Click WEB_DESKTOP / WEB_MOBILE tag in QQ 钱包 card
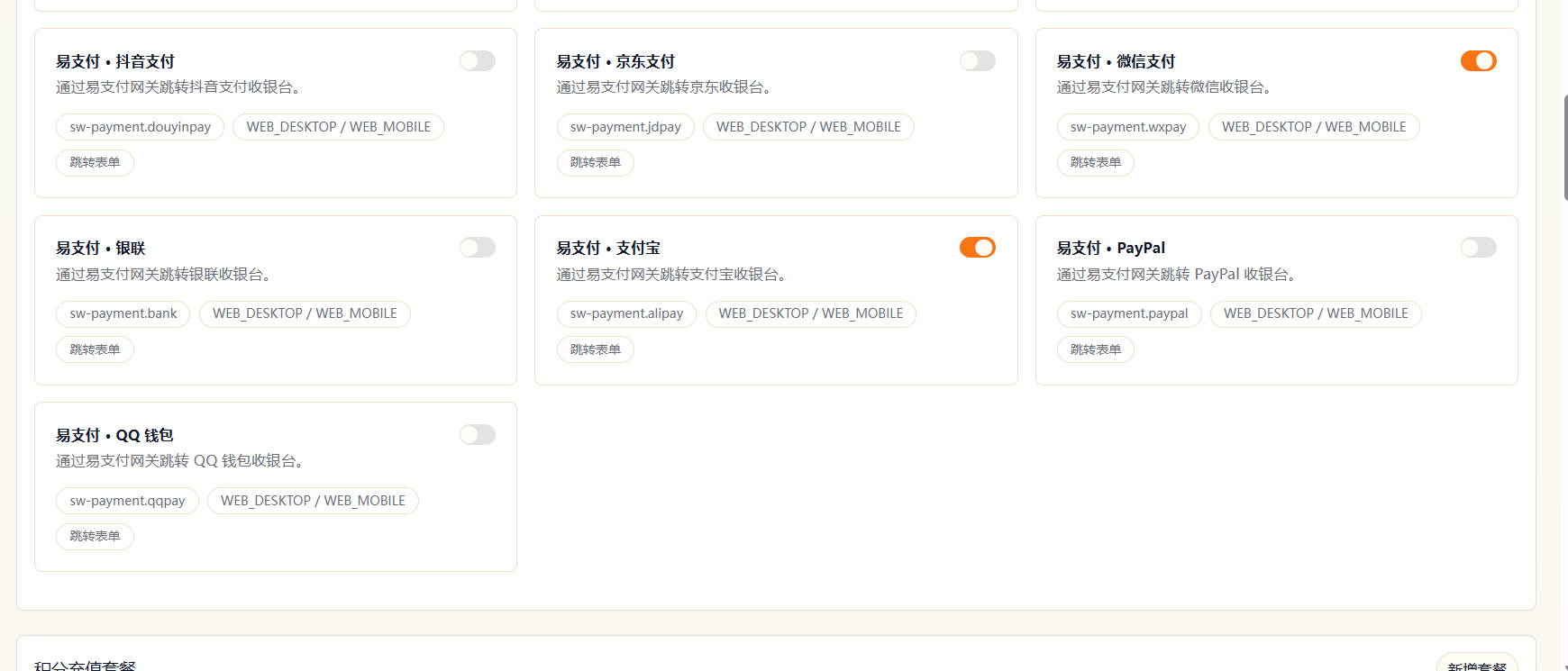Viewport: 1568px width, 671px height. click(x=313, y=501)
